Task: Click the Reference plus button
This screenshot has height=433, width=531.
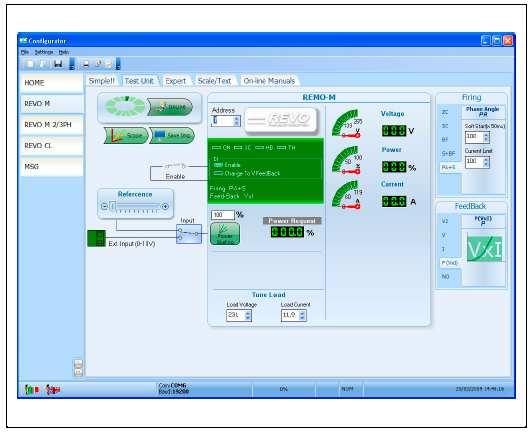Action: tap(165, 206)
